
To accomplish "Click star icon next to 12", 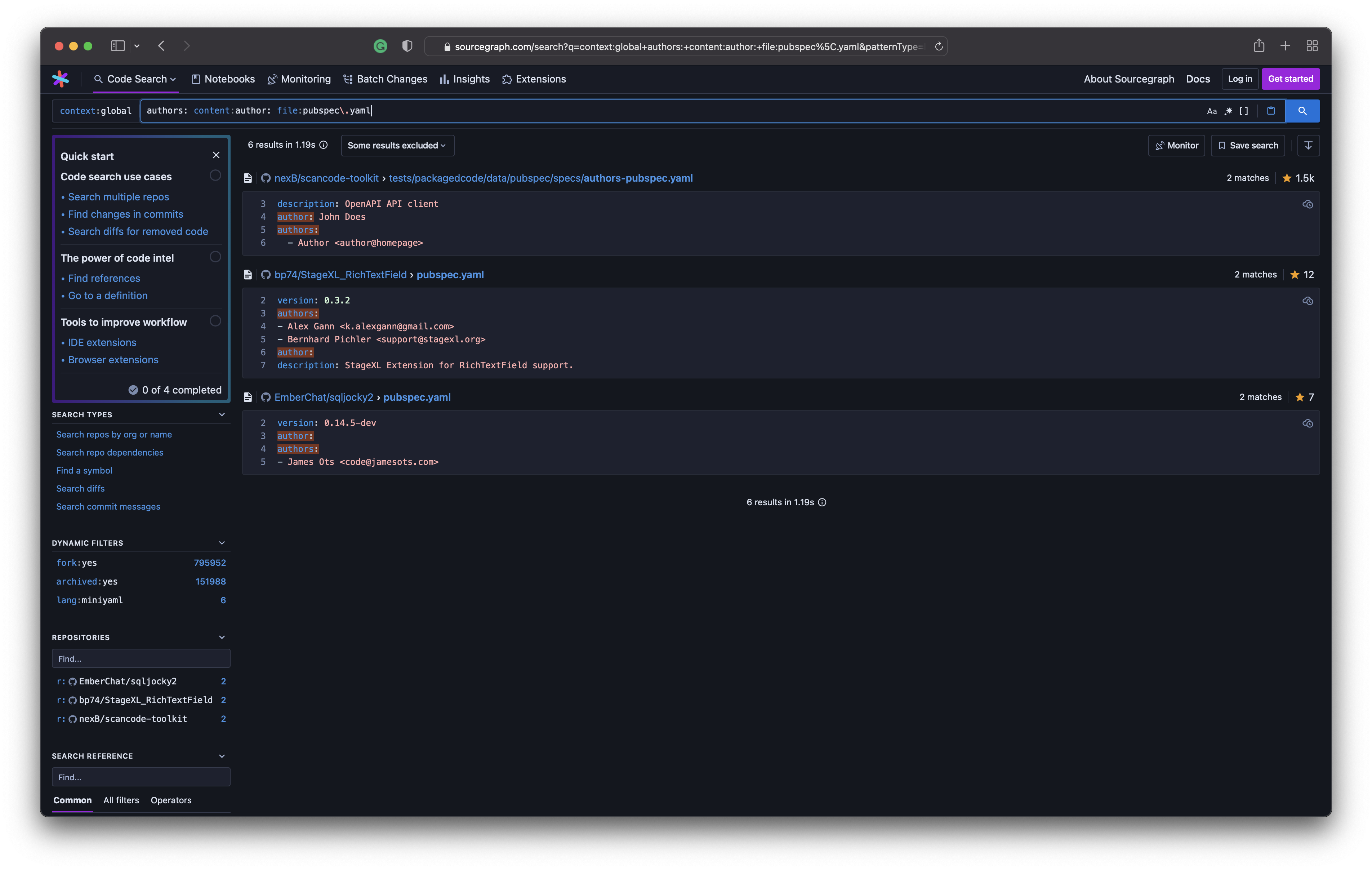I will coord(1295,275).
